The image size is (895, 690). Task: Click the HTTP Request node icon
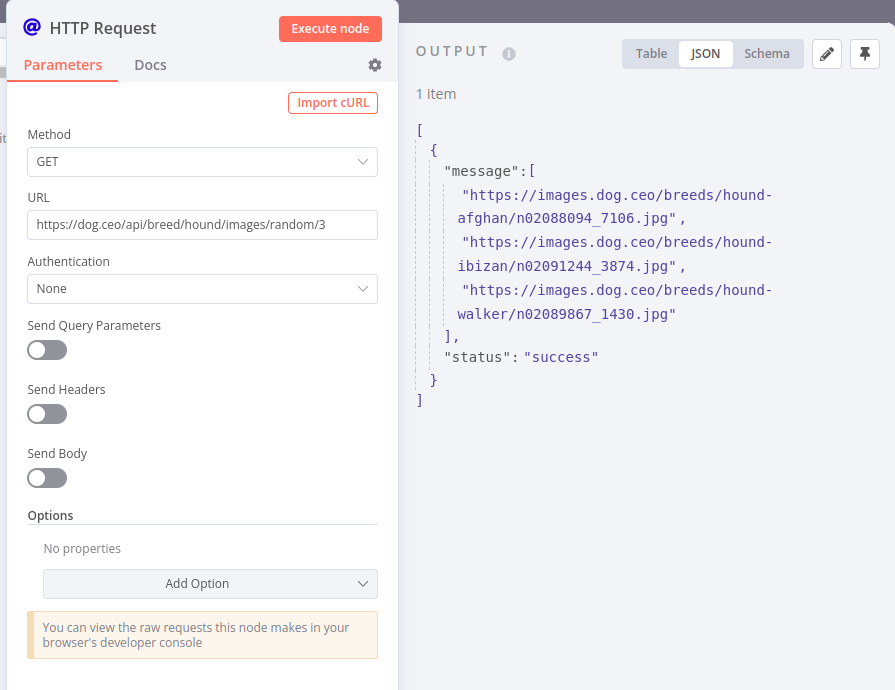coord(31,27)
